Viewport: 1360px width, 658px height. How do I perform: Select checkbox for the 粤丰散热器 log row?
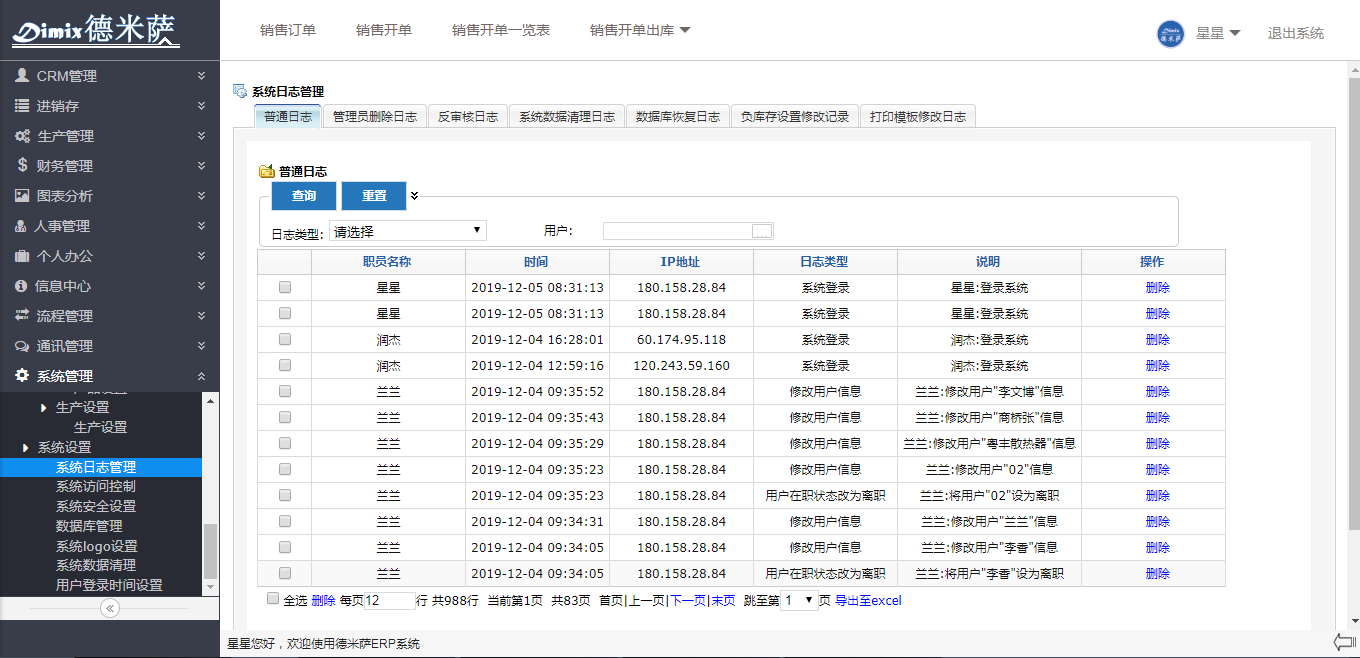(x=285, y=443)
